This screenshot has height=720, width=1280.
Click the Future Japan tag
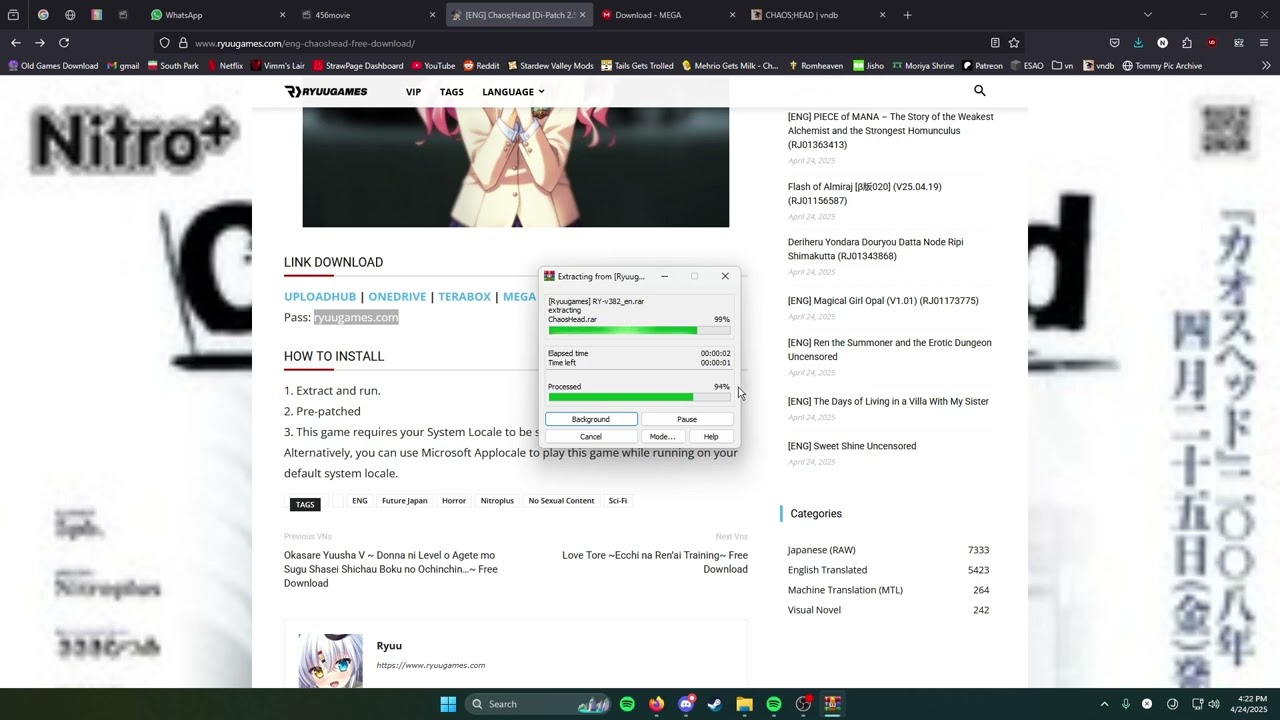(x=404, y=501)
